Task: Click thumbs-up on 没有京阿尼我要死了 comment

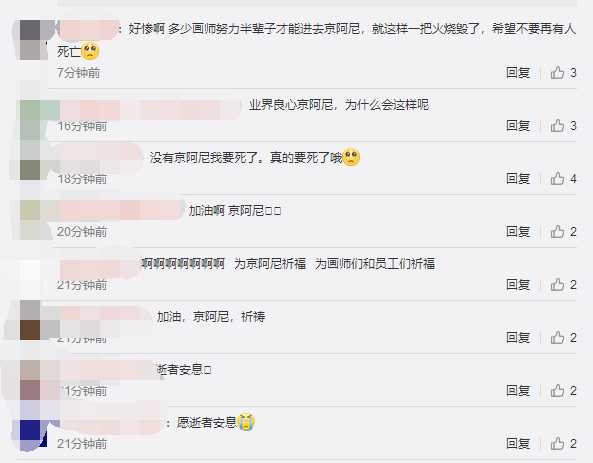Action: (563, 178)
